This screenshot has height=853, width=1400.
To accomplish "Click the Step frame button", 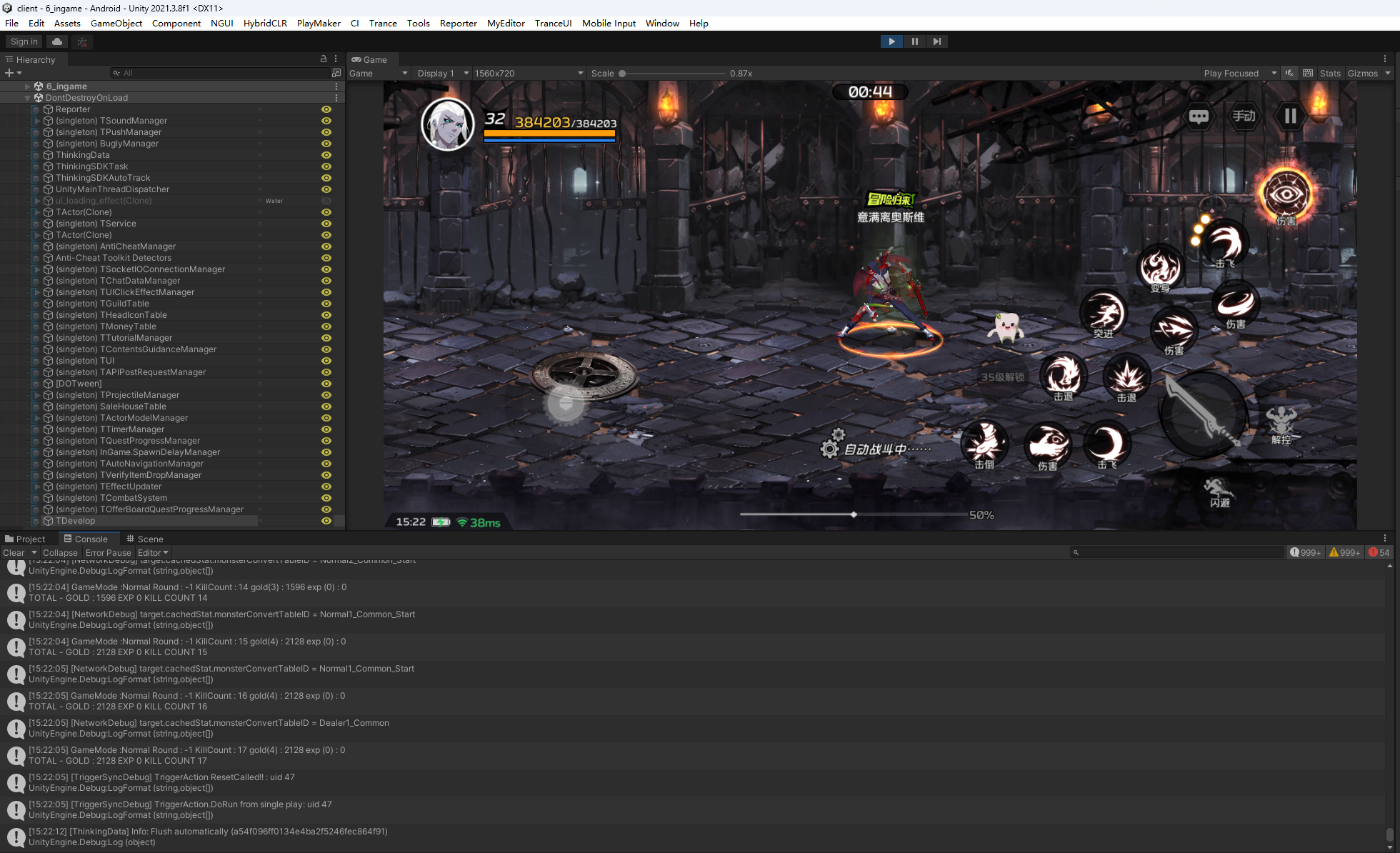I will point(937,41).
